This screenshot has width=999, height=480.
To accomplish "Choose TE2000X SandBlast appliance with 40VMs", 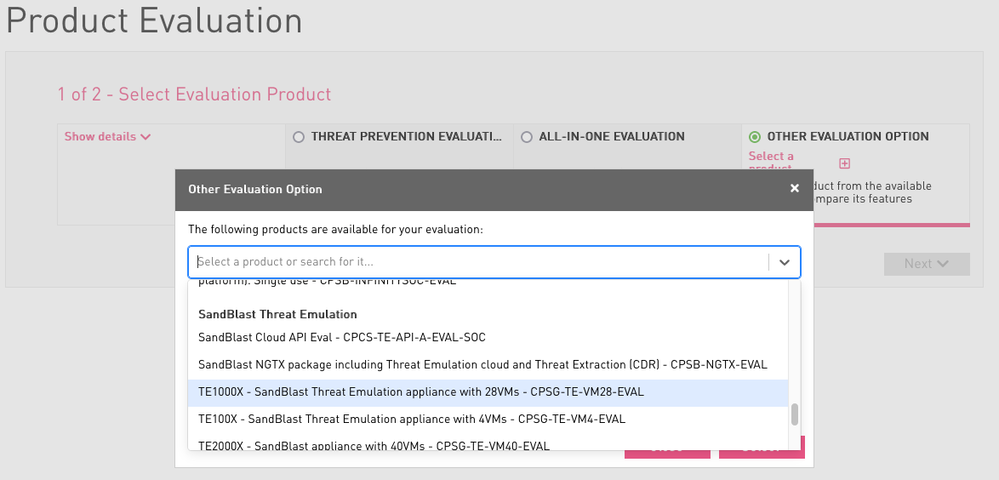I will tap(488, 444).
